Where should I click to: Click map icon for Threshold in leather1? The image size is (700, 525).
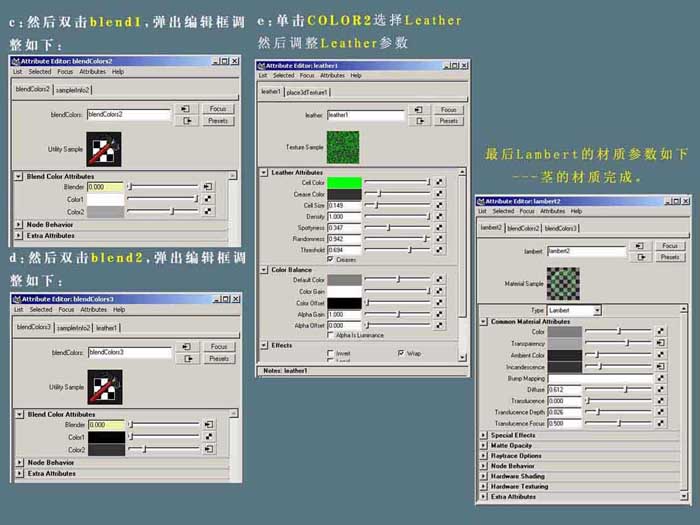pyautogui.click(x=439, y=250)
